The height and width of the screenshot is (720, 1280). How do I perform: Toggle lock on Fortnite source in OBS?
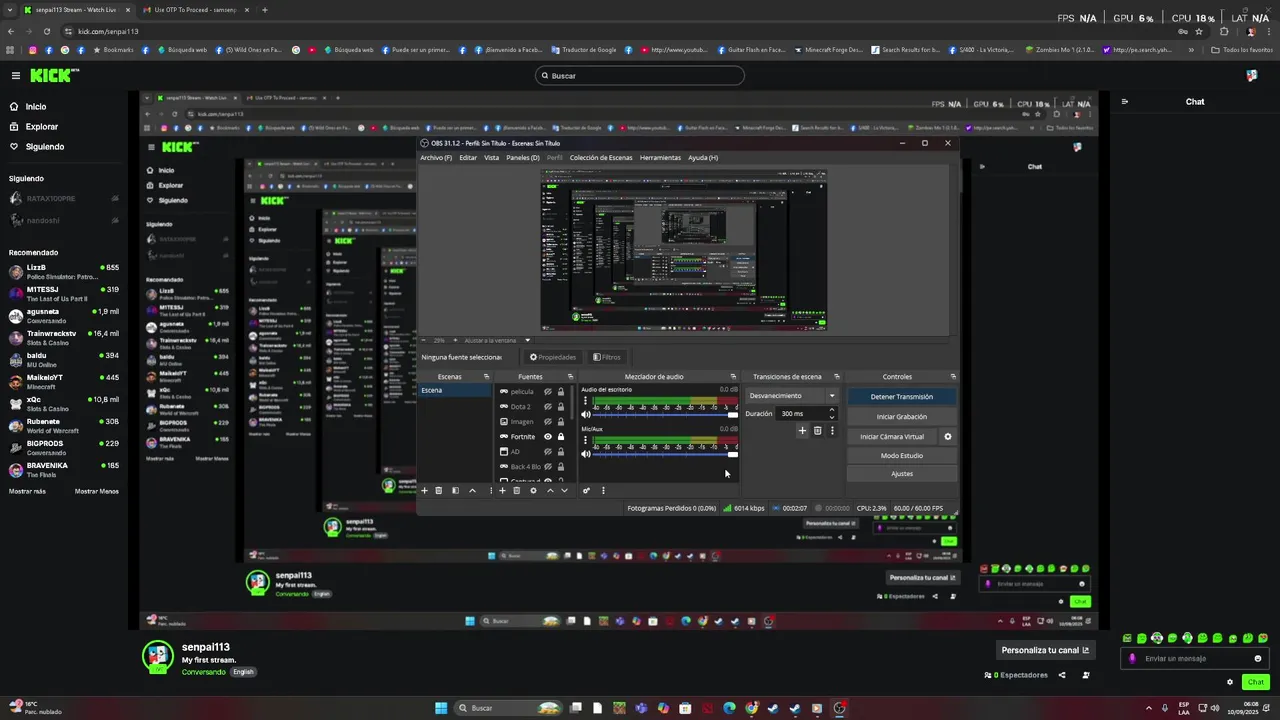point(561,436)
